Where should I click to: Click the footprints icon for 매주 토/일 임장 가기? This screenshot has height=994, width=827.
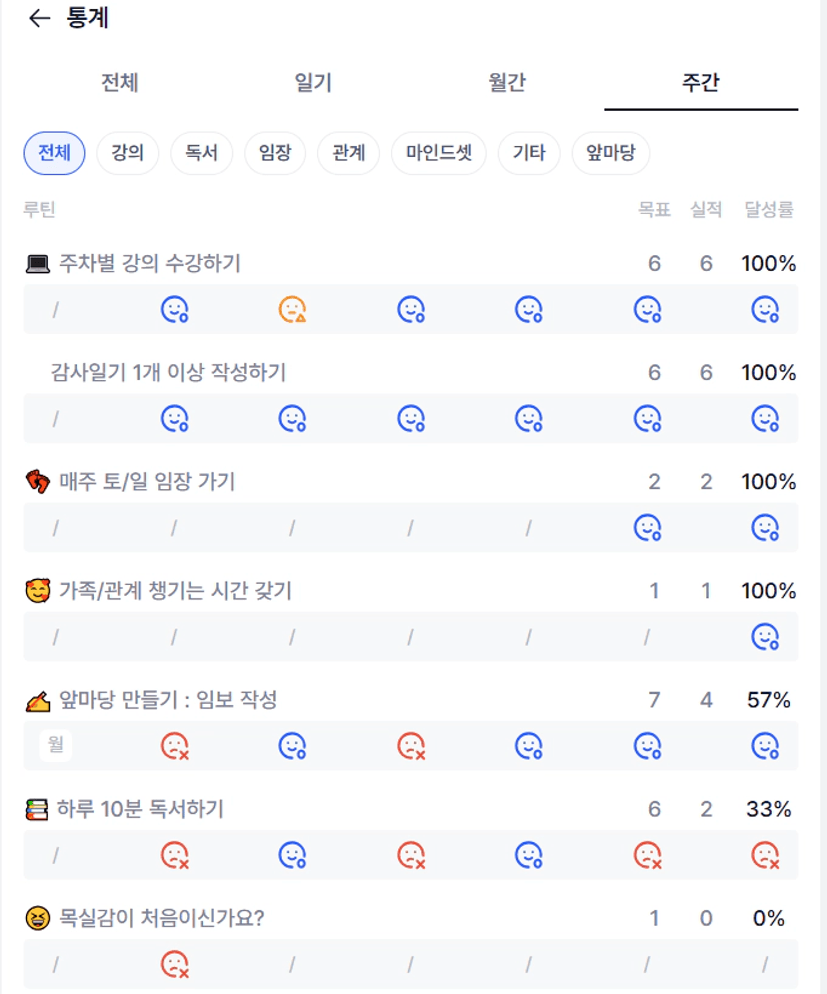(37, 482)
